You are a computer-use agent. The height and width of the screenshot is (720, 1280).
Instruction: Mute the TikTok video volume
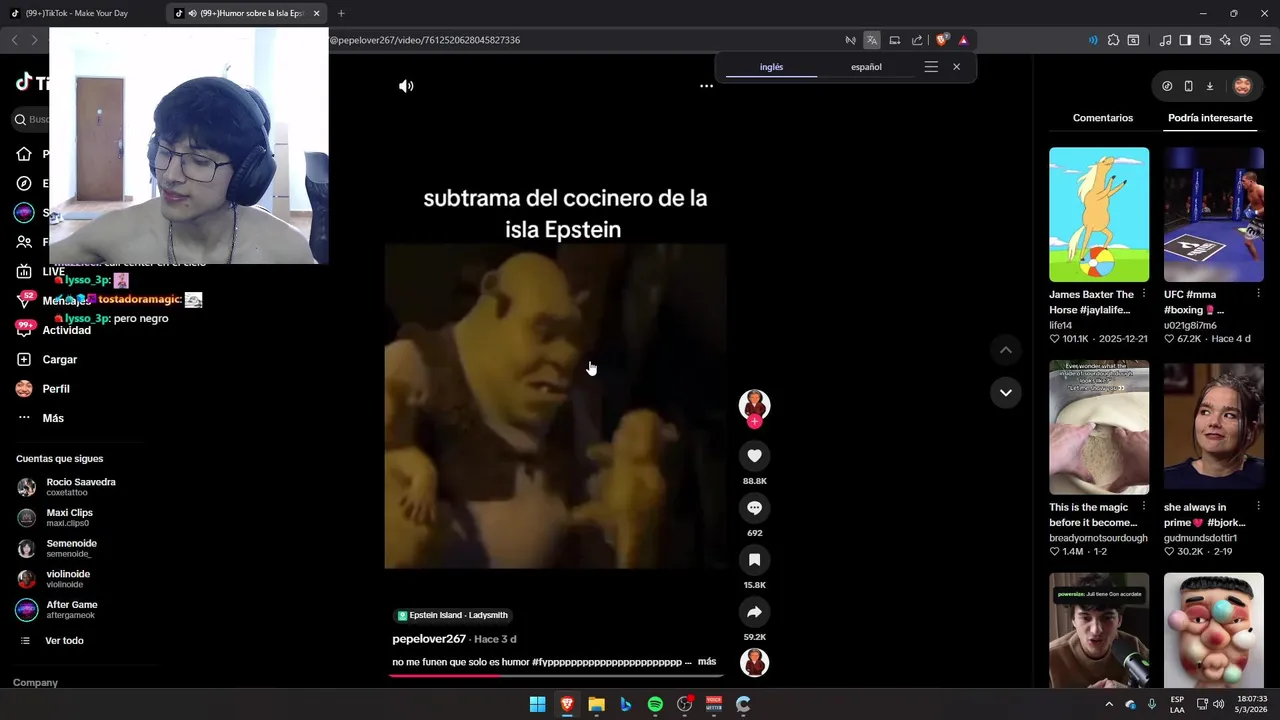(406, 86)
